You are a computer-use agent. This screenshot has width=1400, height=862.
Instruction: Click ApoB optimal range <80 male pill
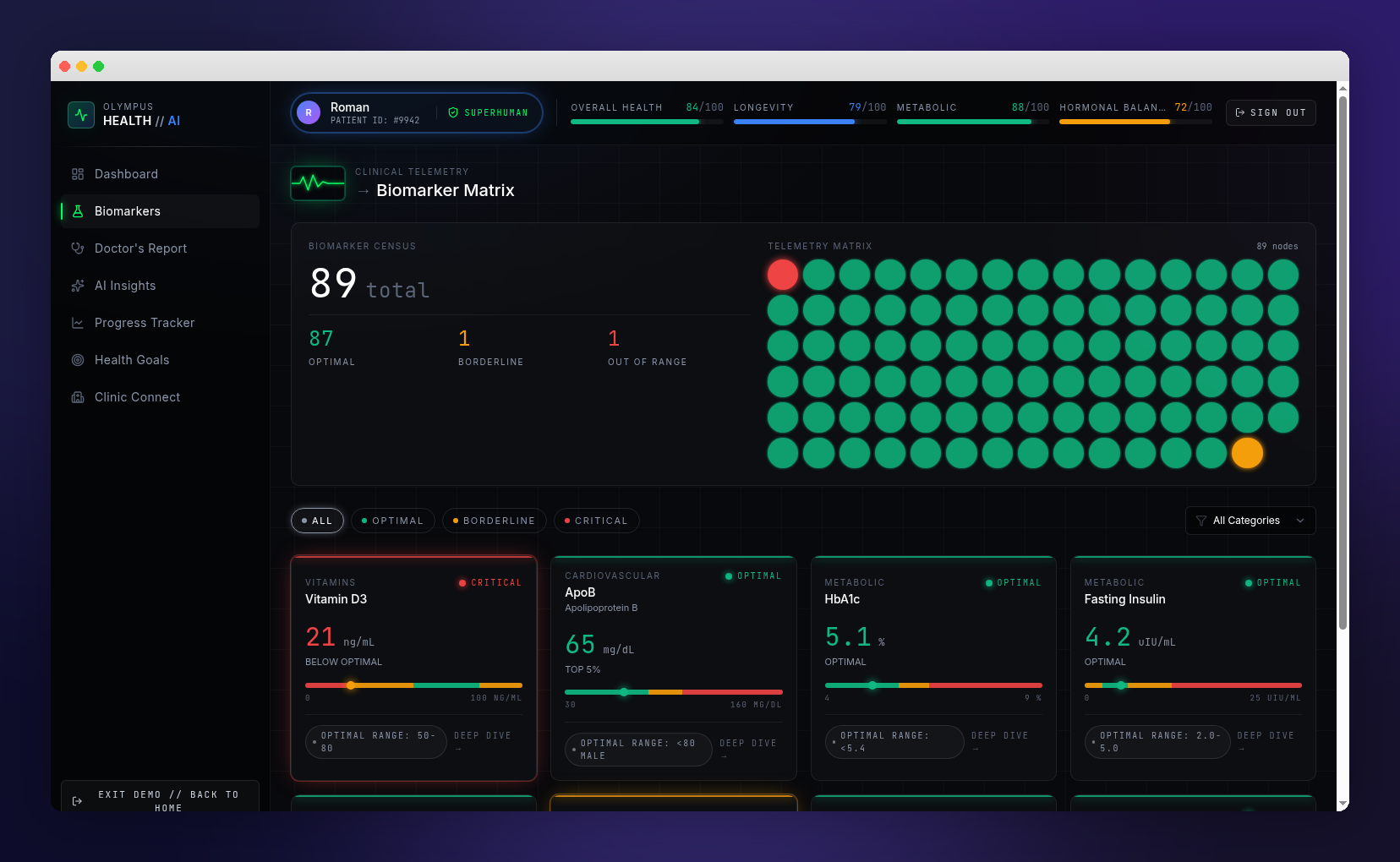(638, 750)
